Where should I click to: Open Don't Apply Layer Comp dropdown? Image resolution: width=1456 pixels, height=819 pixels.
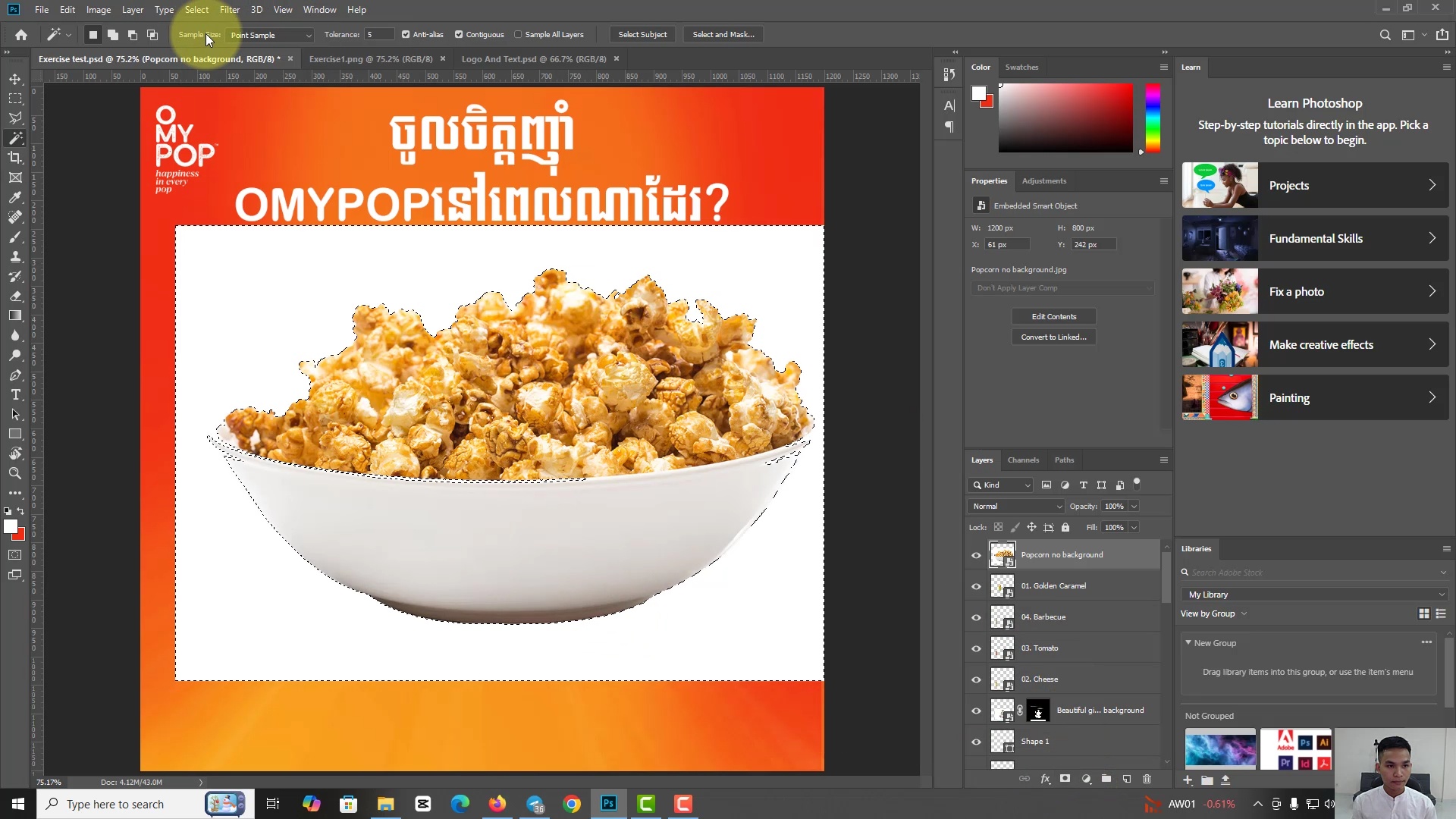[x=1062, y=288]
